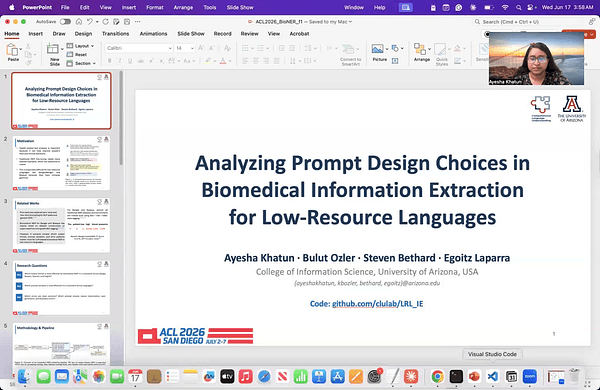Open the Arrange menu in macOS menu bar

tap(183, 7)
